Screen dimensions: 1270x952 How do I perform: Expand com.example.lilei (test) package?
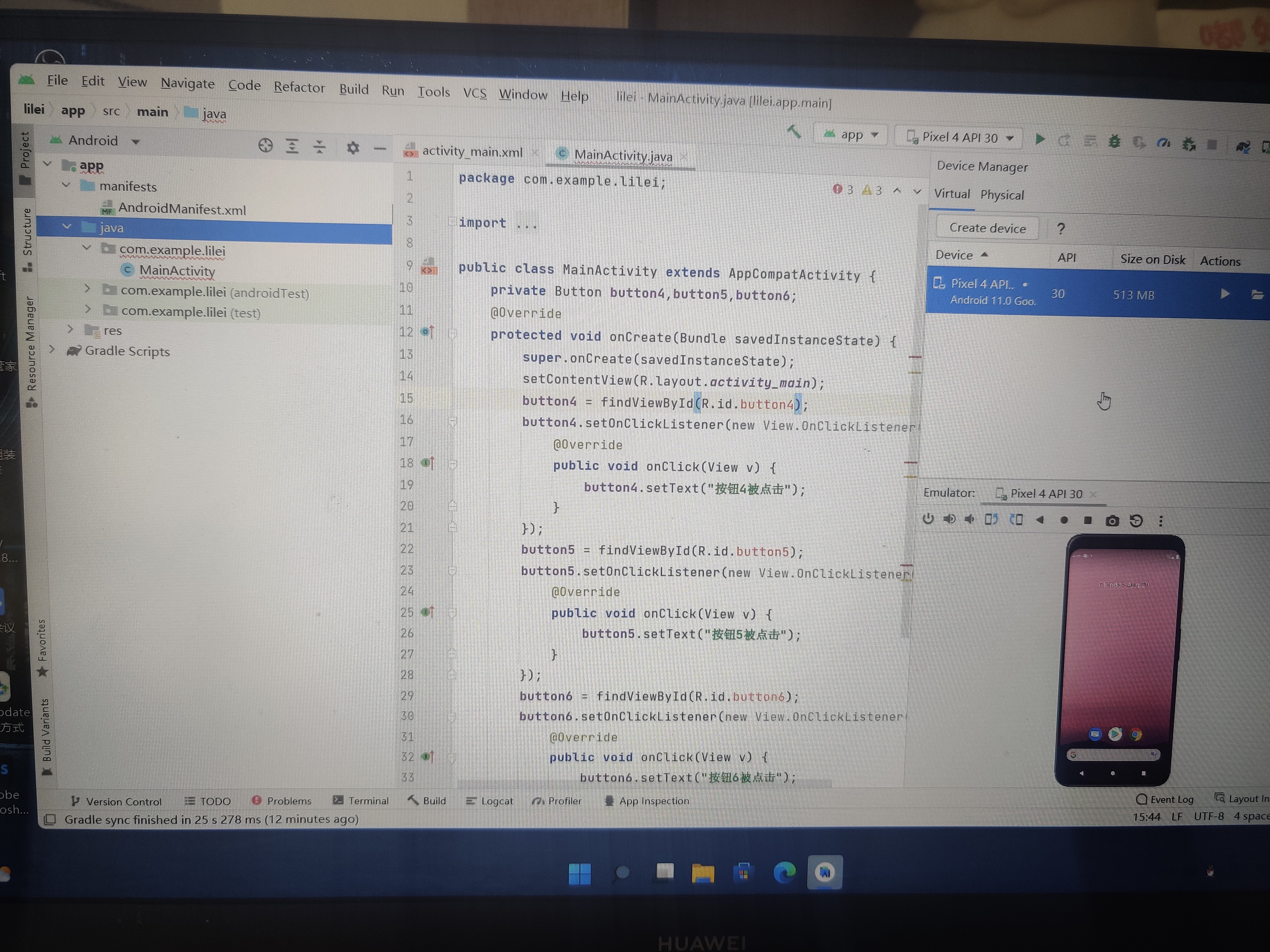coord(88,309)
